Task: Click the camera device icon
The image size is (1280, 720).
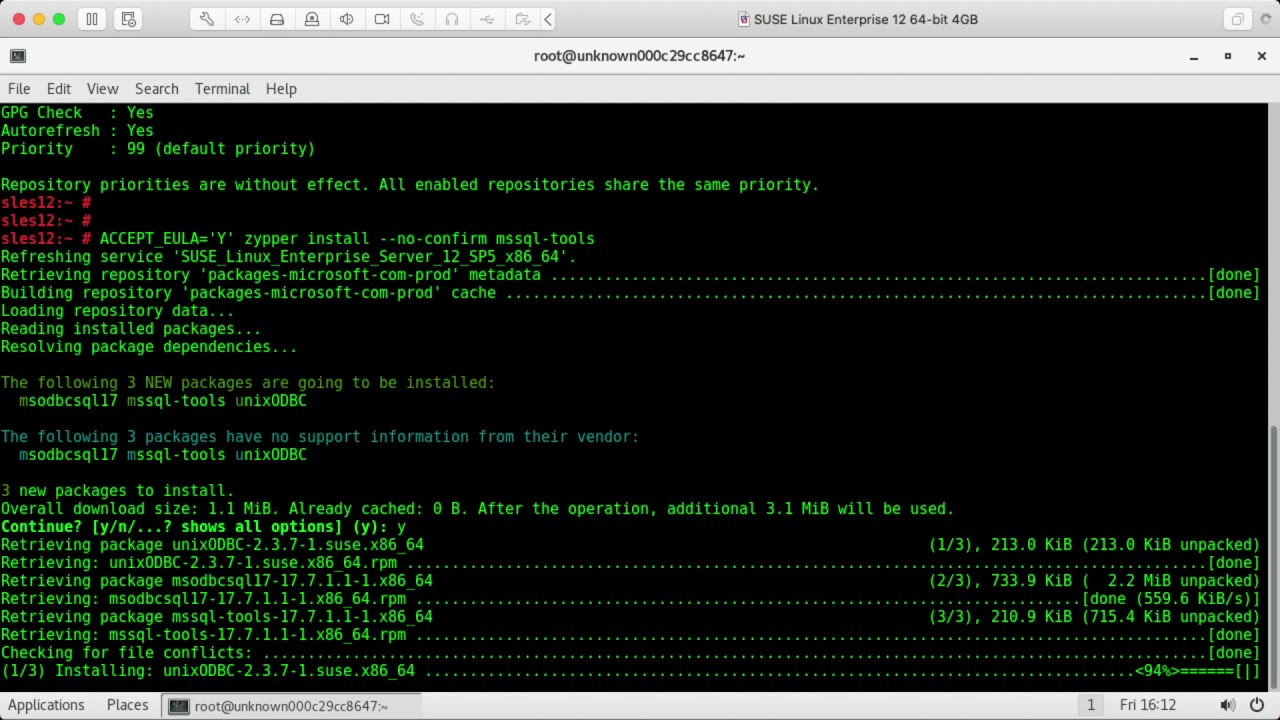Action: (x=382, y=19)
